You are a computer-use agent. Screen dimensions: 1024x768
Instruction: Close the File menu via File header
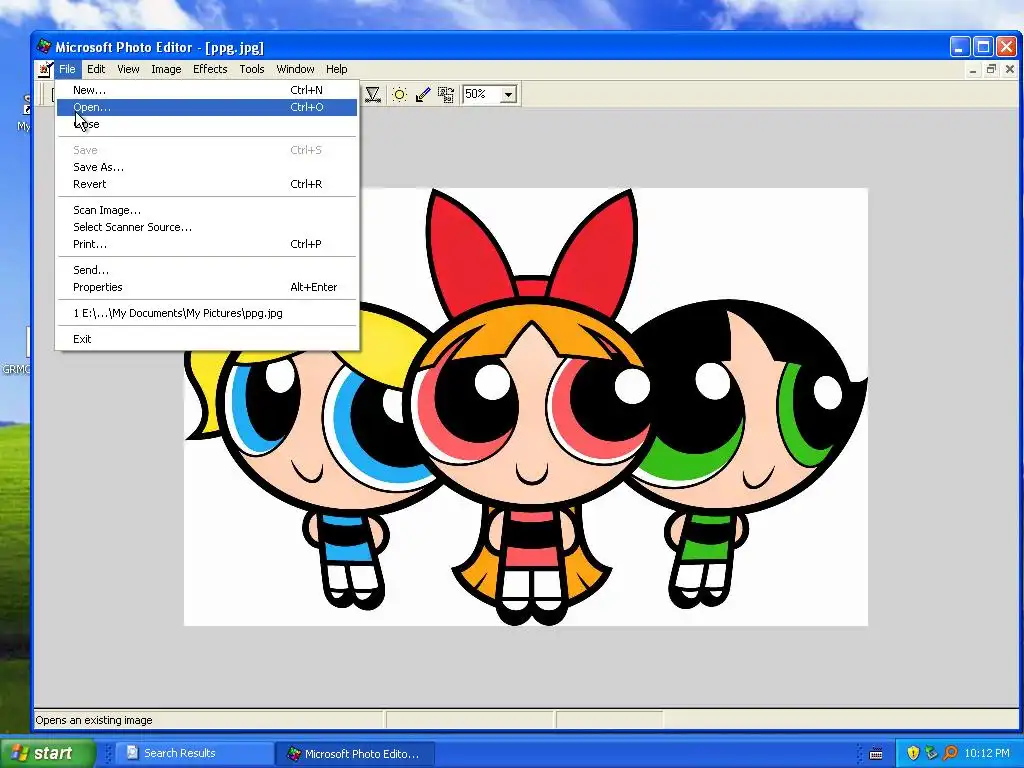67,69
